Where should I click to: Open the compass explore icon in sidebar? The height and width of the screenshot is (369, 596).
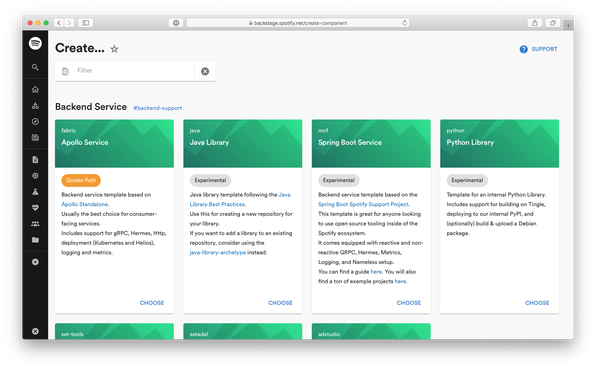(35, 122)
